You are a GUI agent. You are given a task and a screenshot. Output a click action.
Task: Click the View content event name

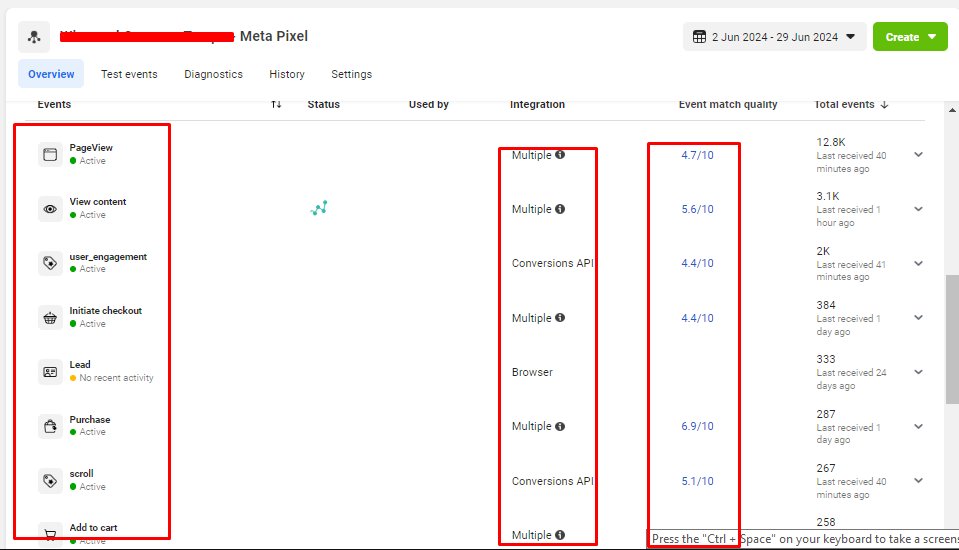click(x=98, y=202)
